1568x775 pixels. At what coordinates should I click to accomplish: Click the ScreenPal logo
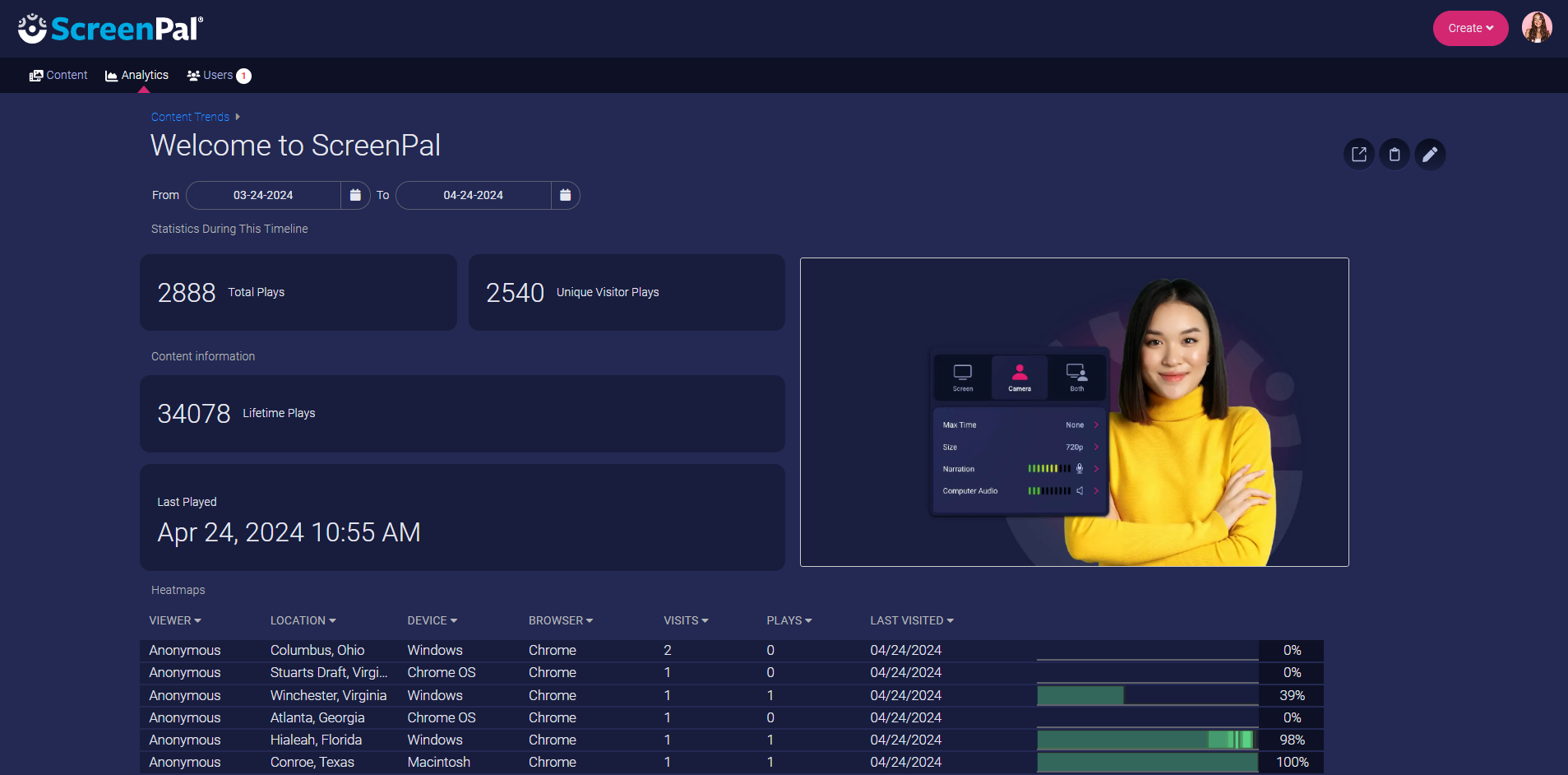click(110, 29)
